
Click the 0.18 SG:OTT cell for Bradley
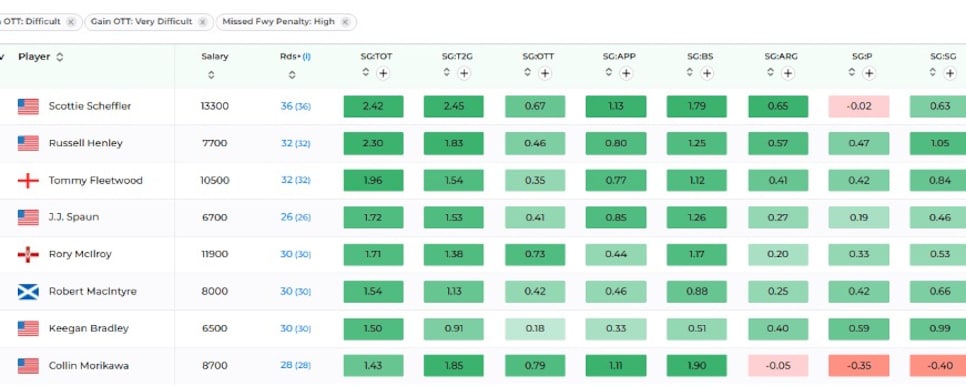535,328
